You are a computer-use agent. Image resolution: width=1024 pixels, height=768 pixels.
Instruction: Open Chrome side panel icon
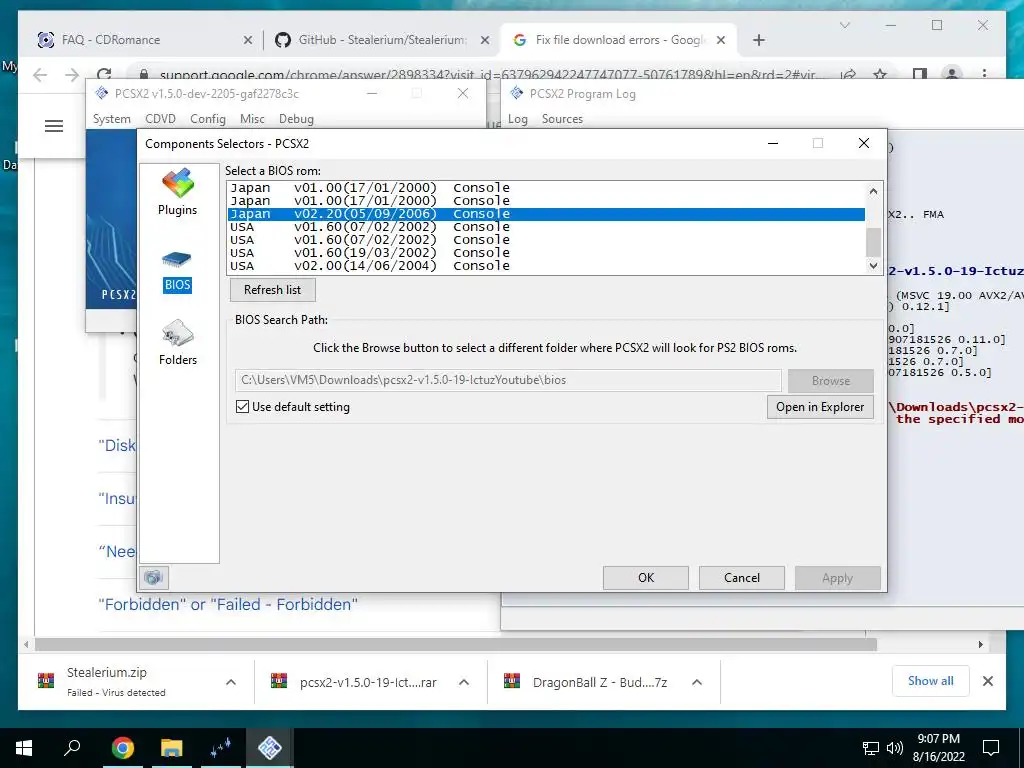(920, 74)
